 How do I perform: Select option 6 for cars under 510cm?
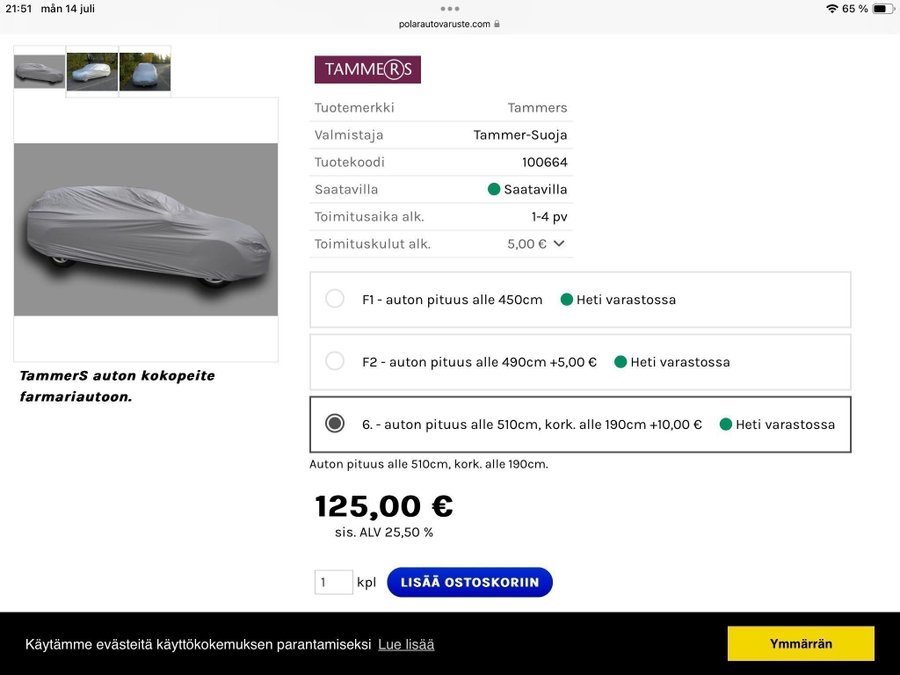point(335,424)
